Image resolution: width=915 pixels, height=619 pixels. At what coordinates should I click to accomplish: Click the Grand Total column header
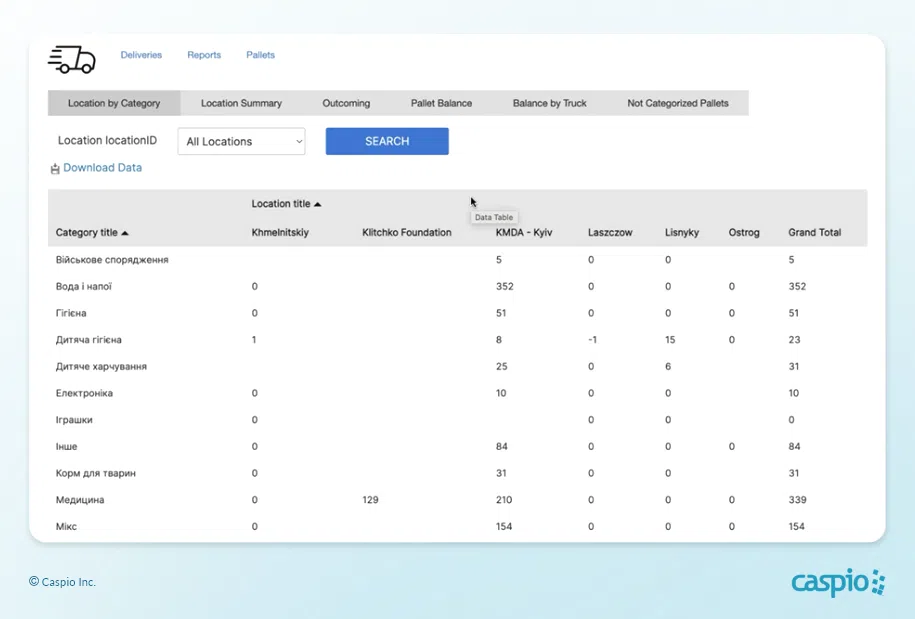click(814, 233)
